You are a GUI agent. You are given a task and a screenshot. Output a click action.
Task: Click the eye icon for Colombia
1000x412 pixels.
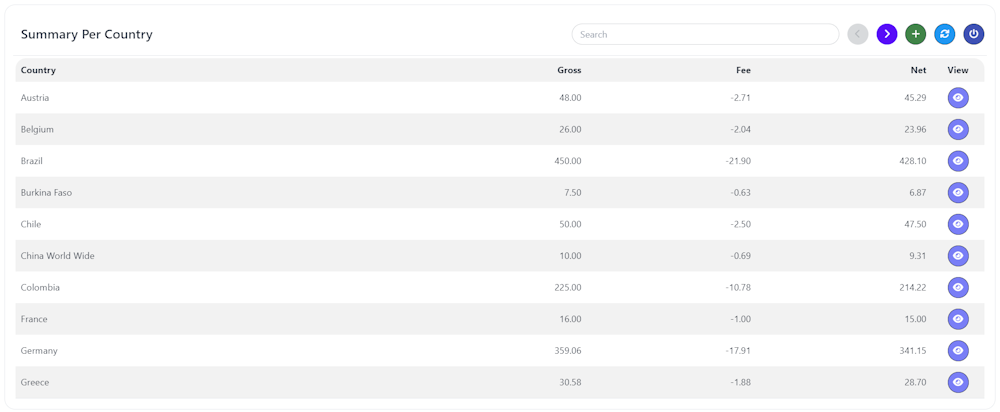(958, 287)
